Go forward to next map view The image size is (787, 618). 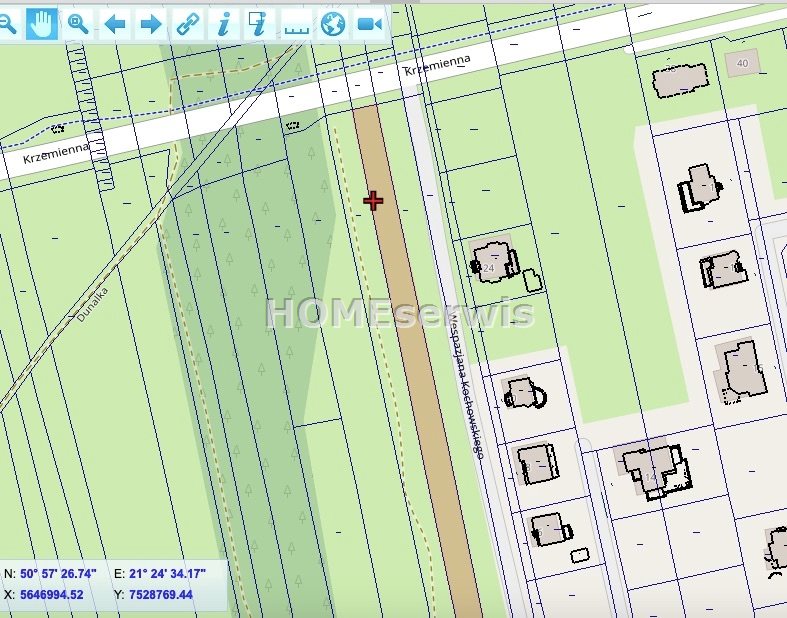click(x=150, y=24)
